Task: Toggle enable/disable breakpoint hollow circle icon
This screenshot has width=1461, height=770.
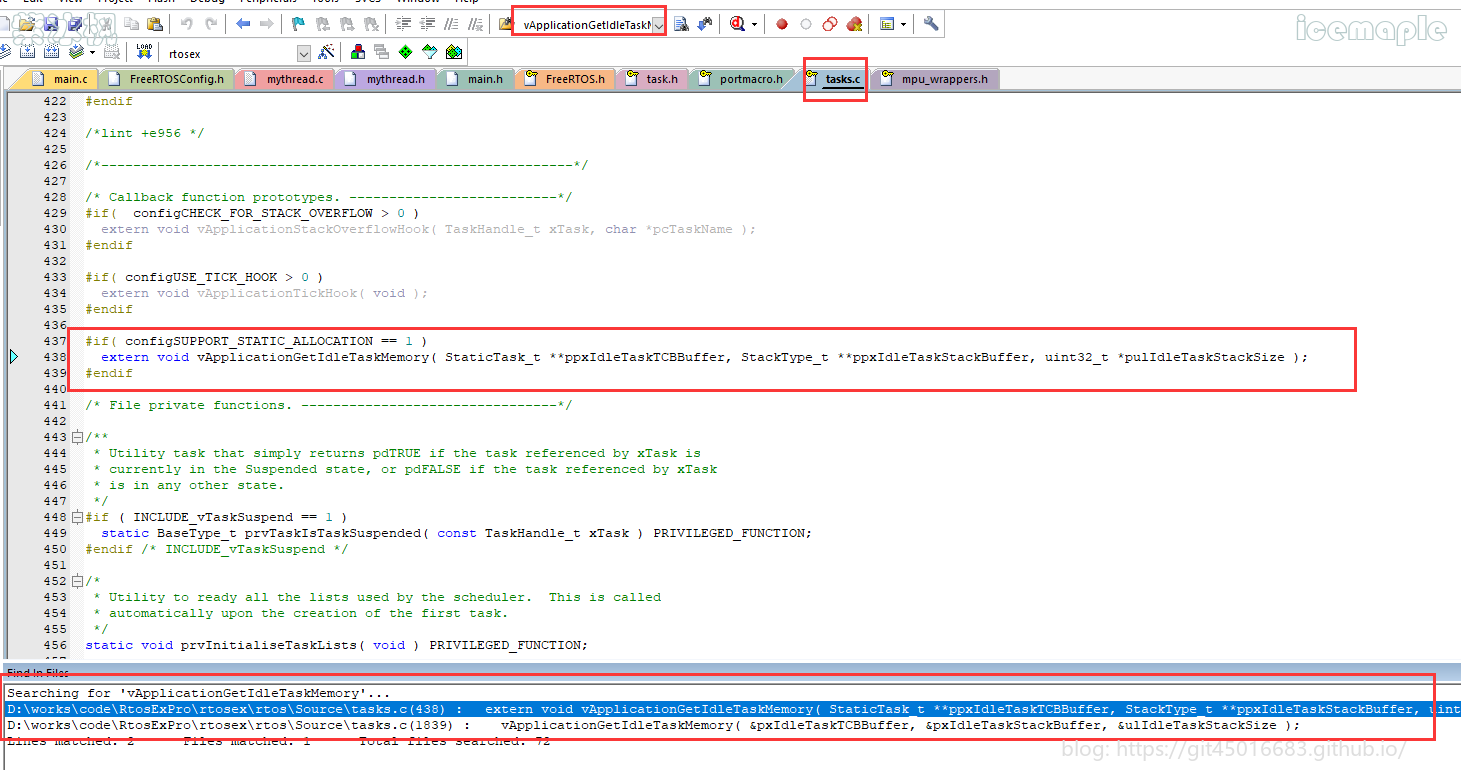Action: pyautogui.click(x=806, y=24)
